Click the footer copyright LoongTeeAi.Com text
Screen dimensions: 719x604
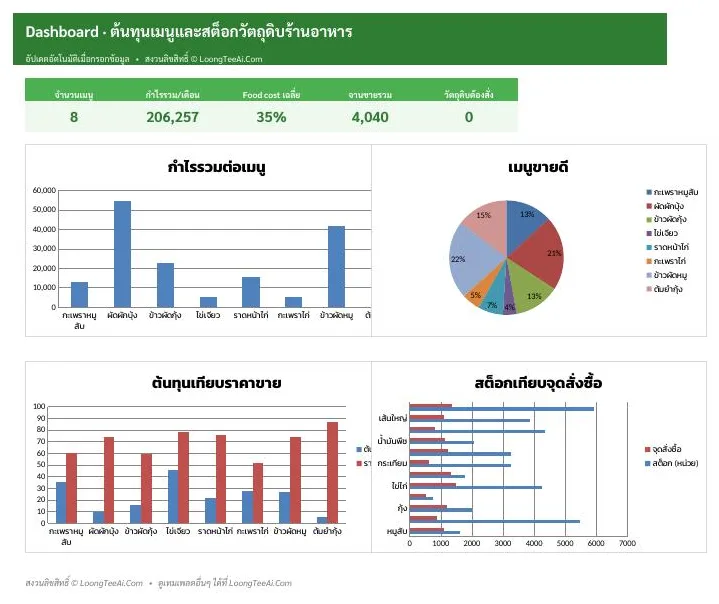[84, 583]
